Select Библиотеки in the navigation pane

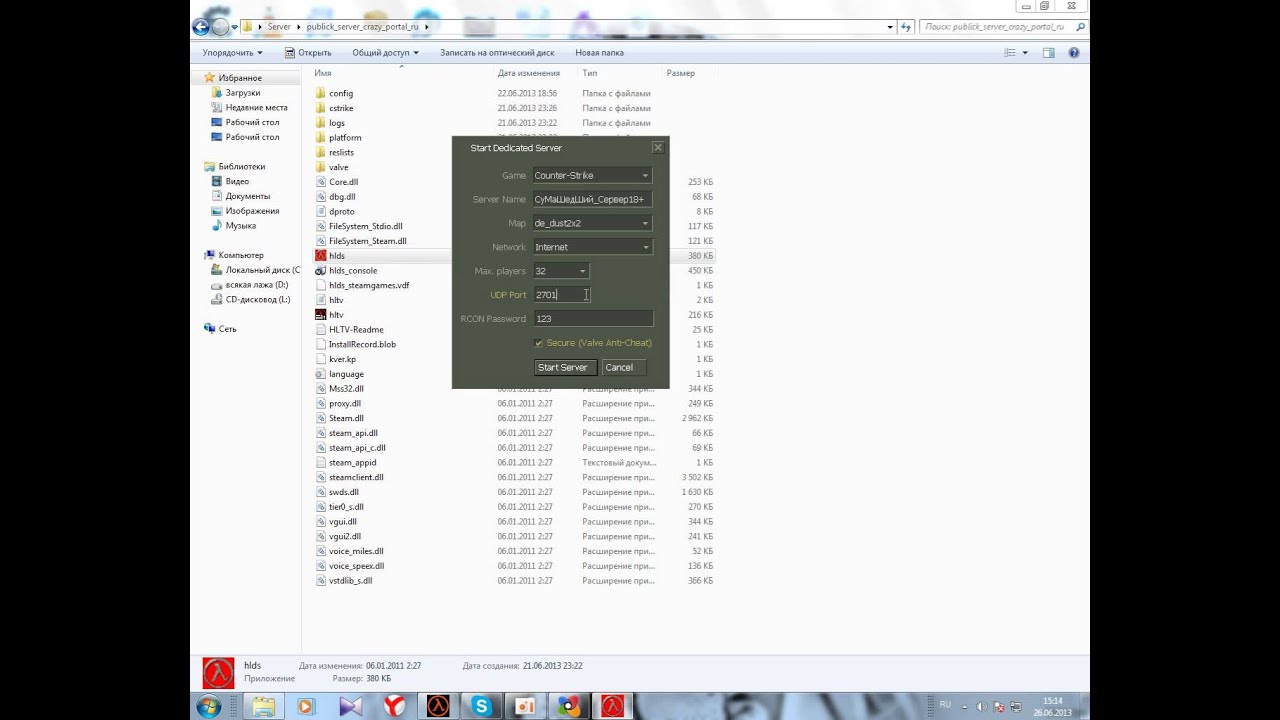click(x=241, y=167)
